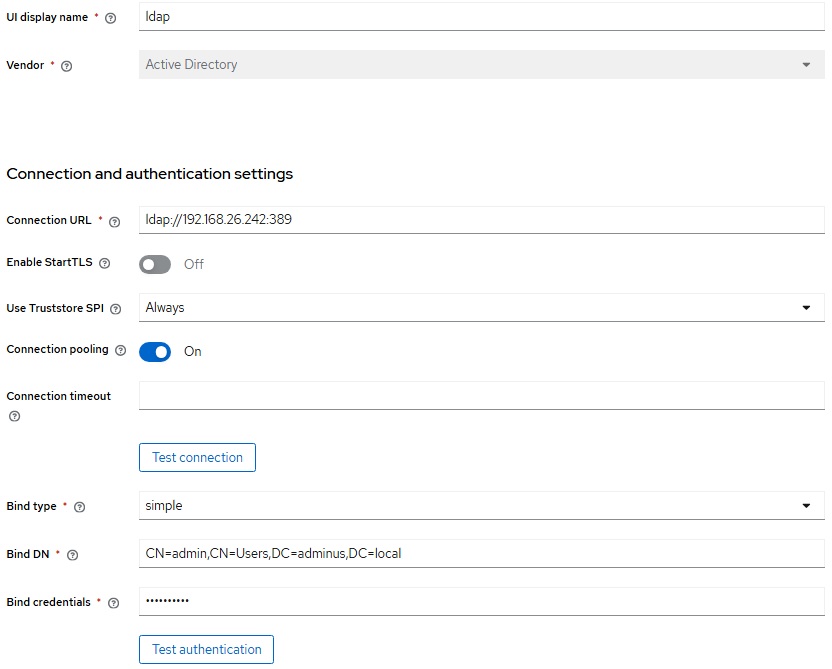Click the Connection URL label text
The height and width of the screenshot is (669, 832).
click(x=49, y=220)
